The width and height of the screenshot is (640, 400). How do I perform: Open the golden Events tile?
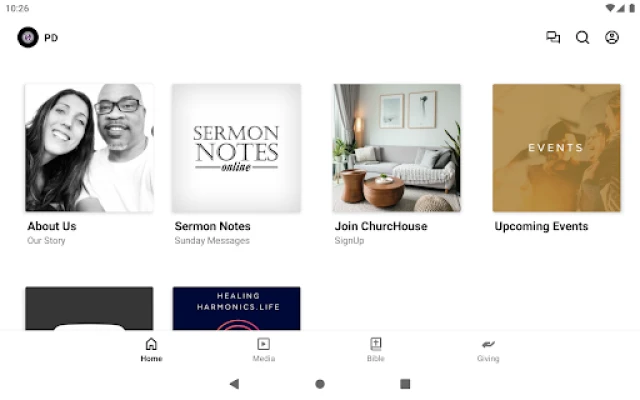556,148
